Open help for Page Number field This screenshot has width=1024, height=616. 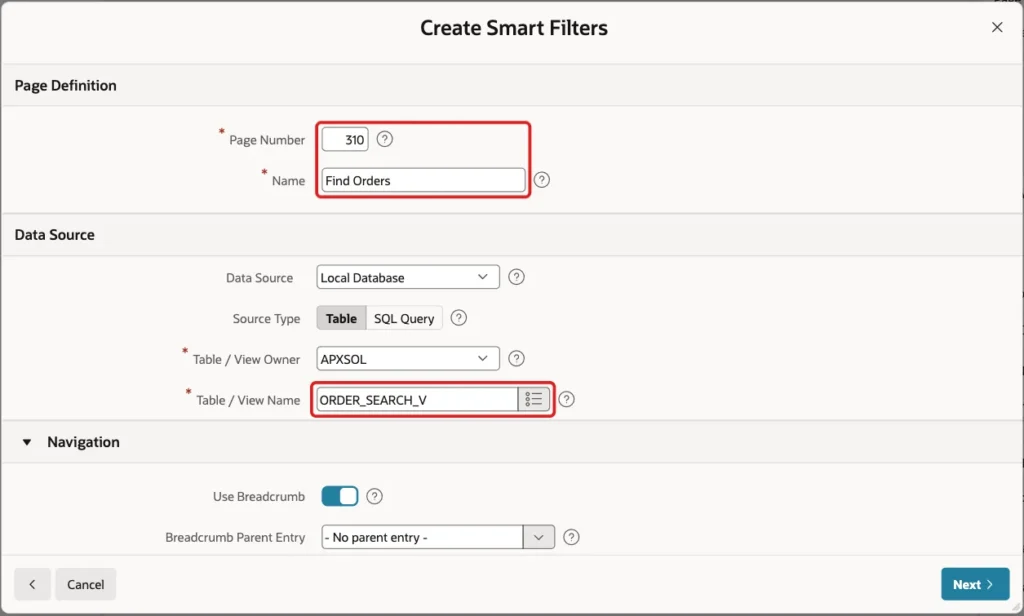pos(385,139)
